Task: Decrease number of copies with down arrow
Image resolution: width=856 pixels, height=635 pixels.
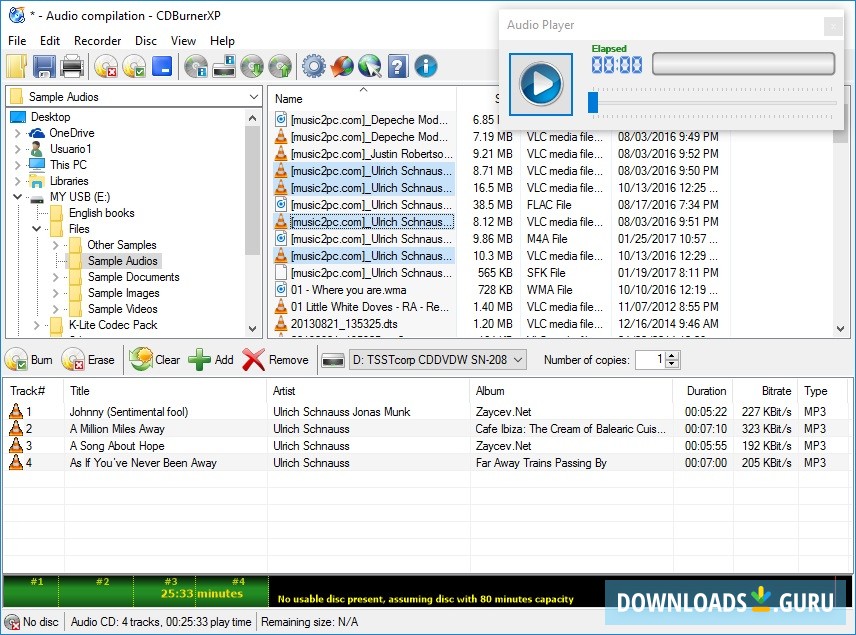Action: click(x=673, y=364)
